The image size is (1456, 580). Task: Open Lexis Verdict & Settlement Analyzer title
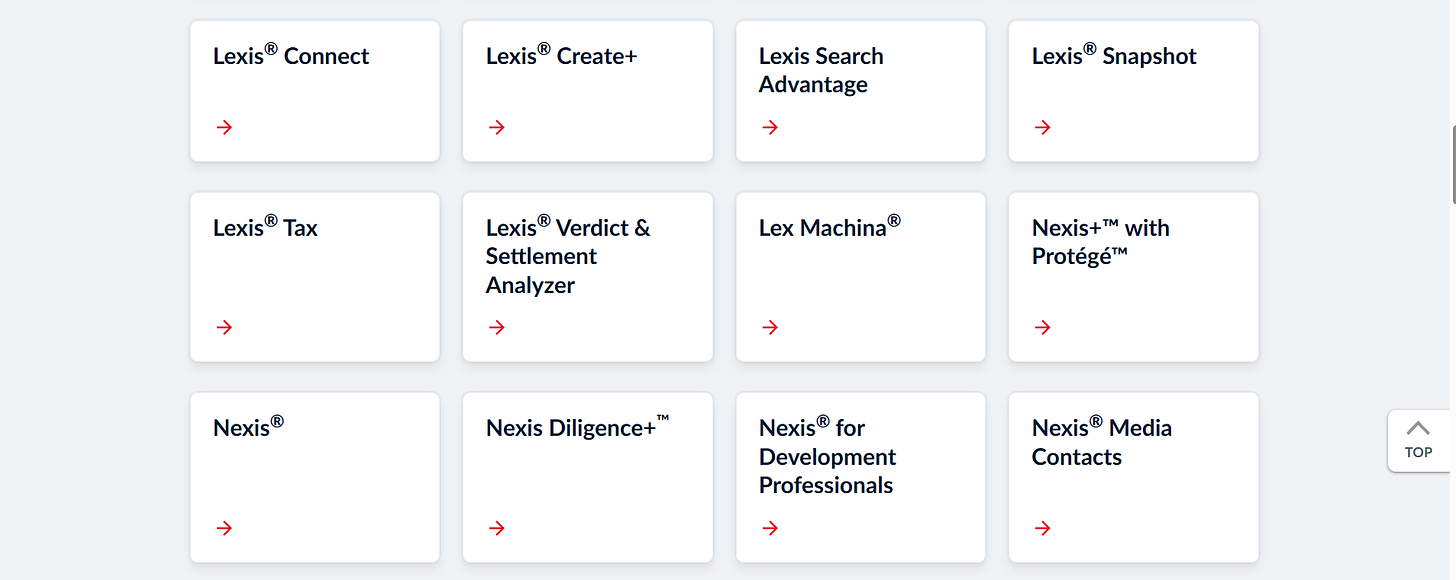point(568,256)
